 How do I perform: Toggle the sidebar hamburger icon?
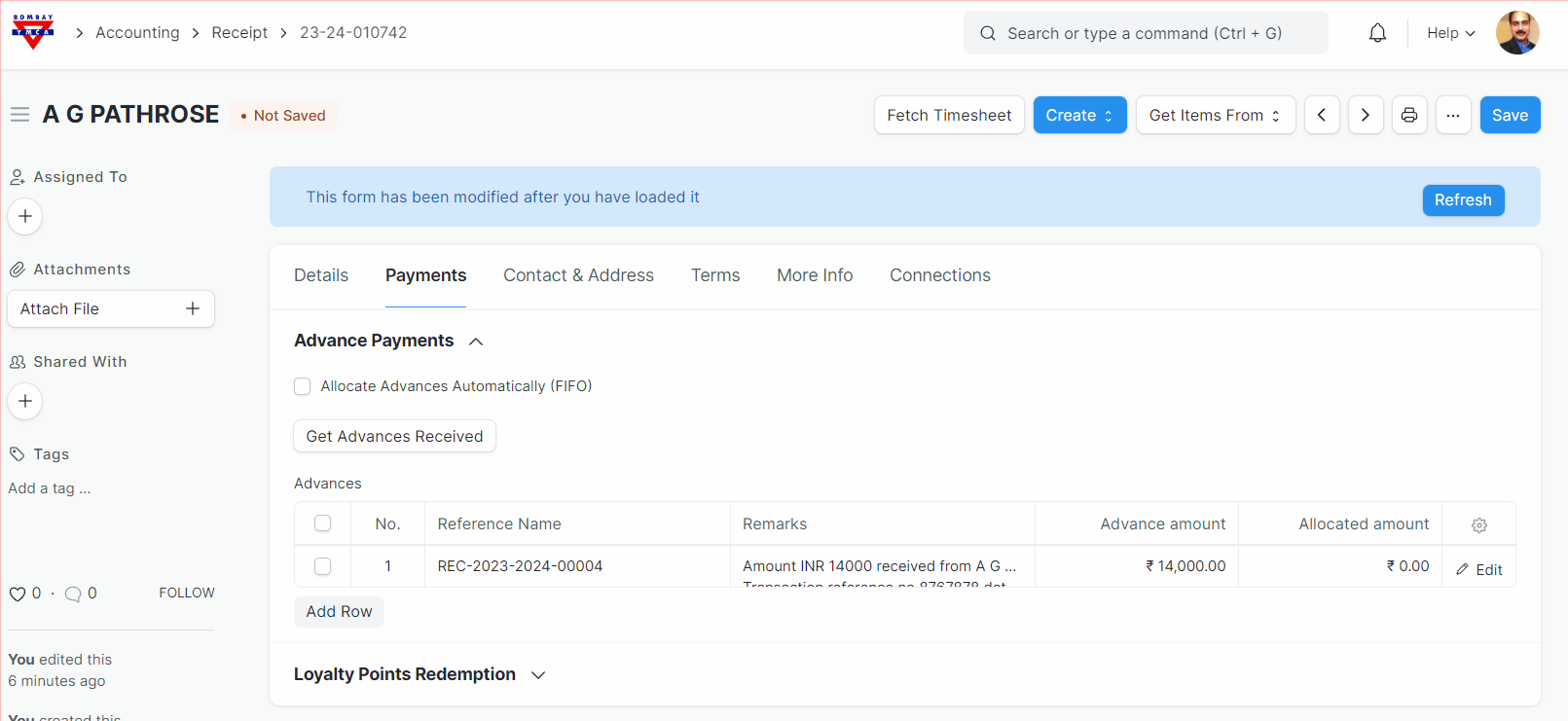pyautogui.click(x=19, y=115)
